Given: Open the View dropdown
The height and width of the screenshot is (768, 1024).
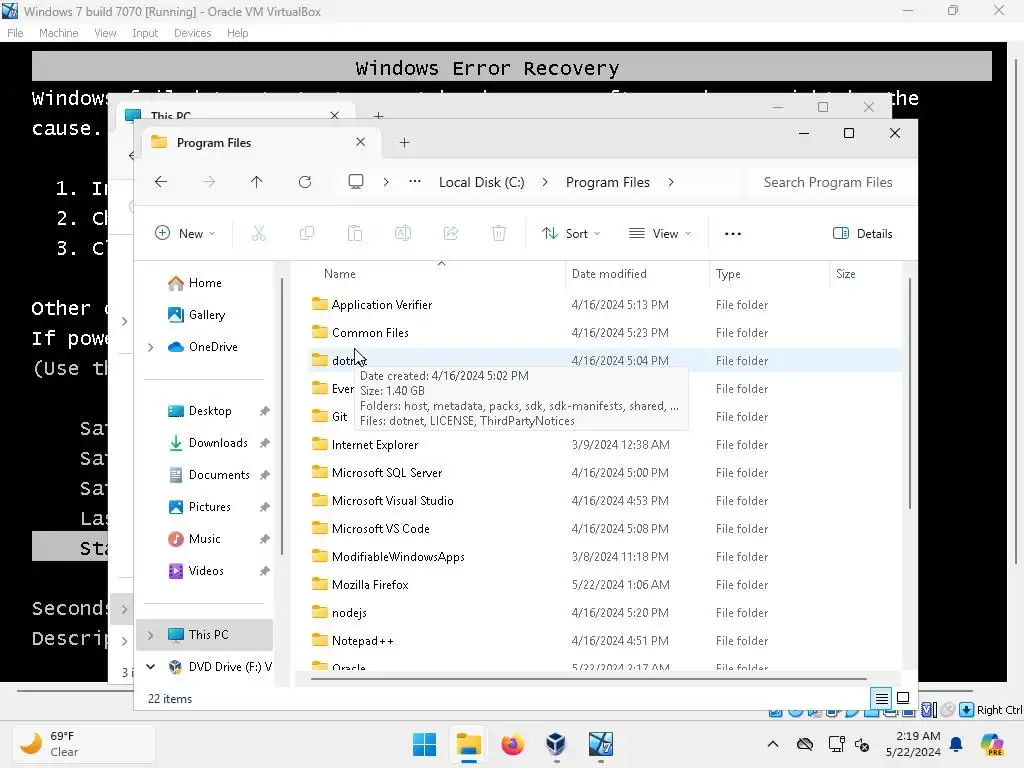Looking at the screenshot, I should click(x=660, y=234).
